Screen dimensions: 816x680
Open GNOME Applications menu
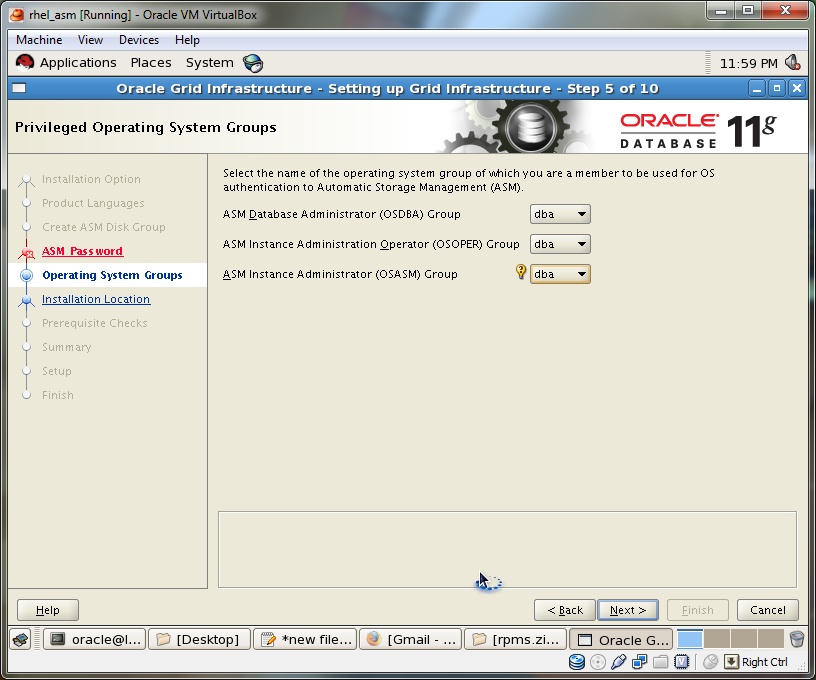point(78,63)
